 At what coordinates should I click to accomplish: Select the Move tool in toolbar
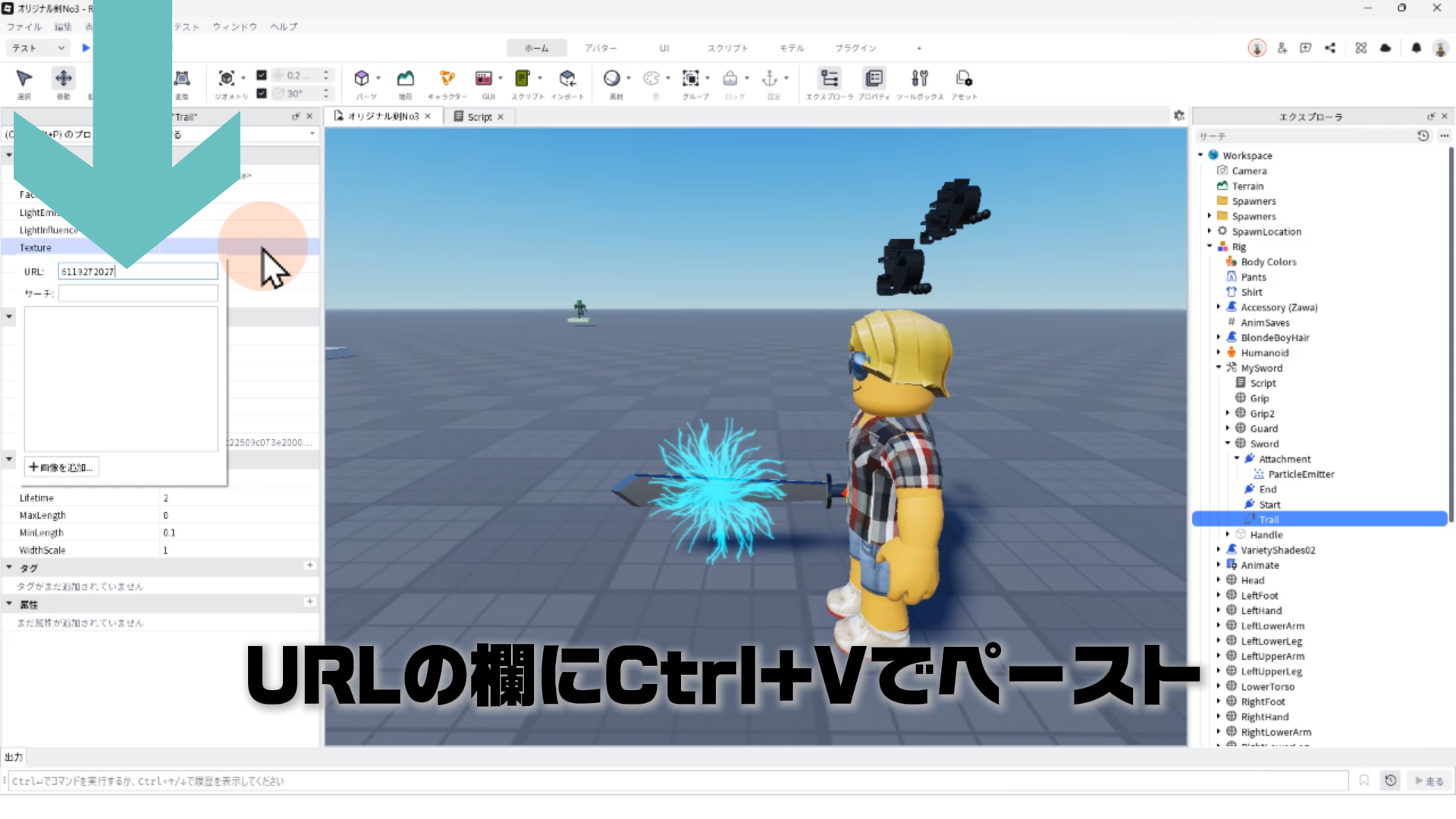pos(64,78)
